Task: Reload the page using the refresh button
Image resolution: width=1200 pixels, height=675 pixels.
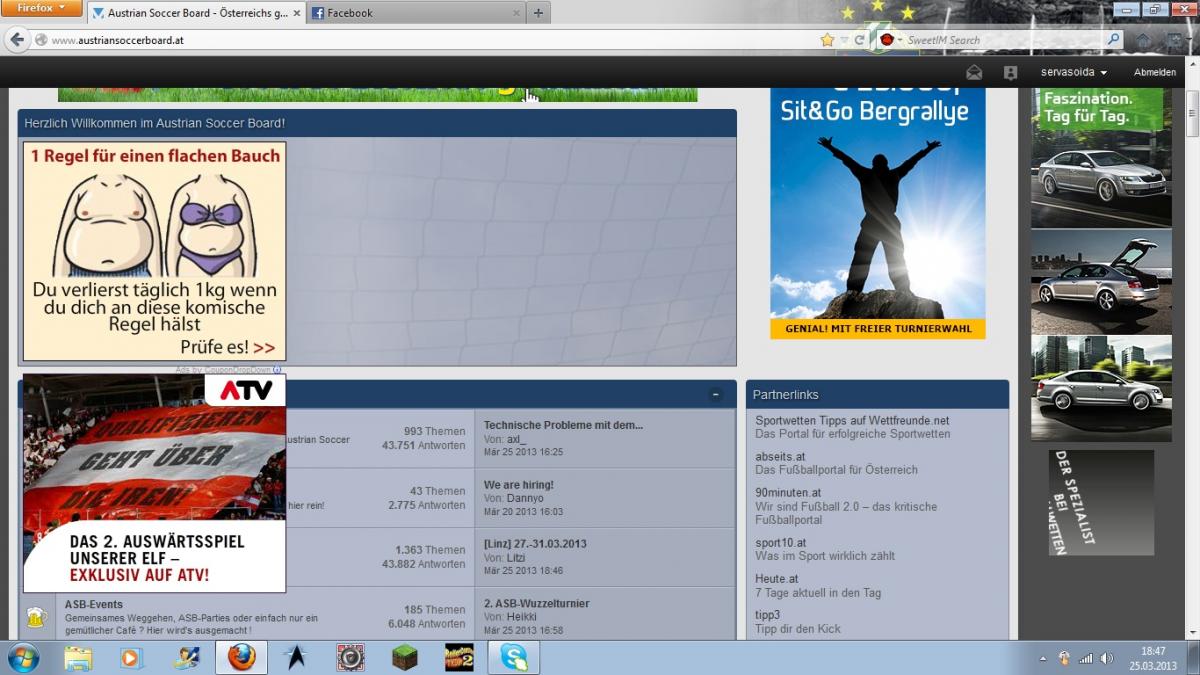Action: point(859,40)
